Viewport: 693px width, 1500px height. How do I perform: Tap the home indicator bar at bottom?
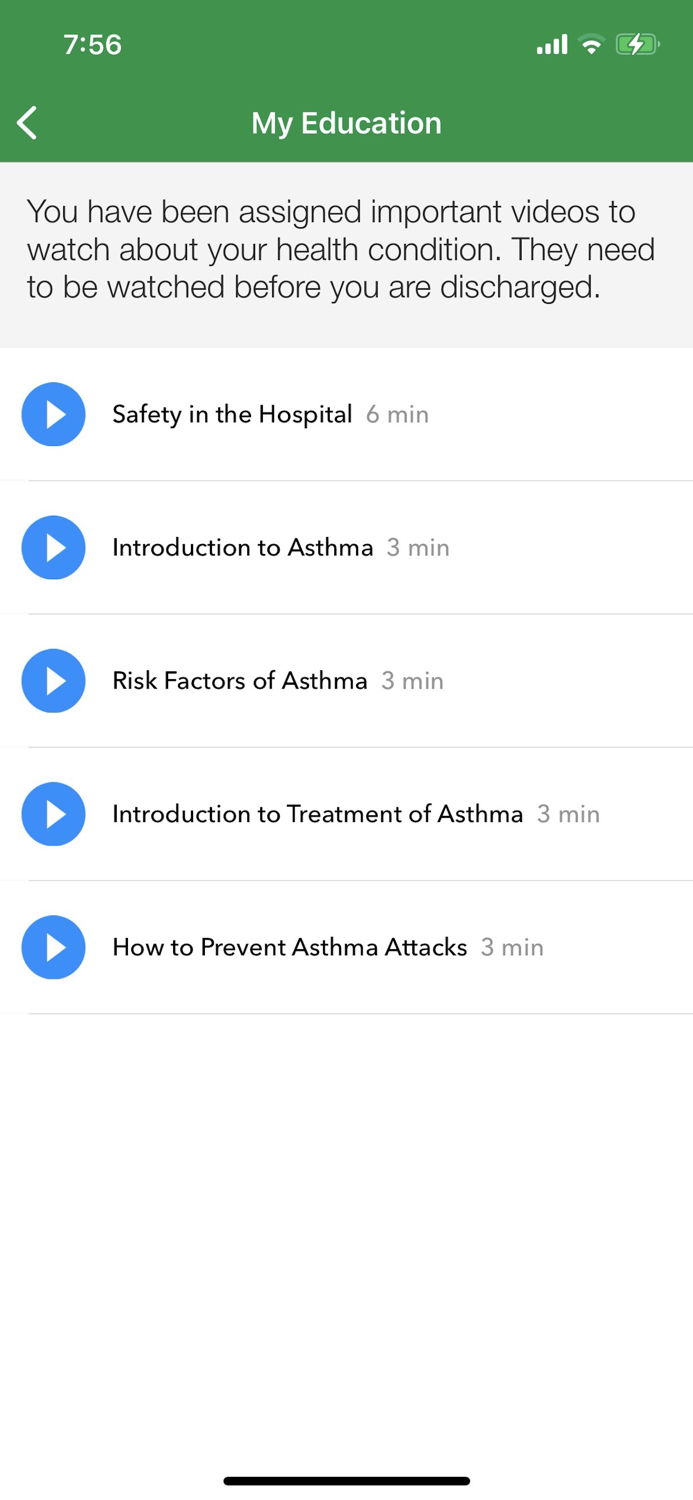point(346,1480)
